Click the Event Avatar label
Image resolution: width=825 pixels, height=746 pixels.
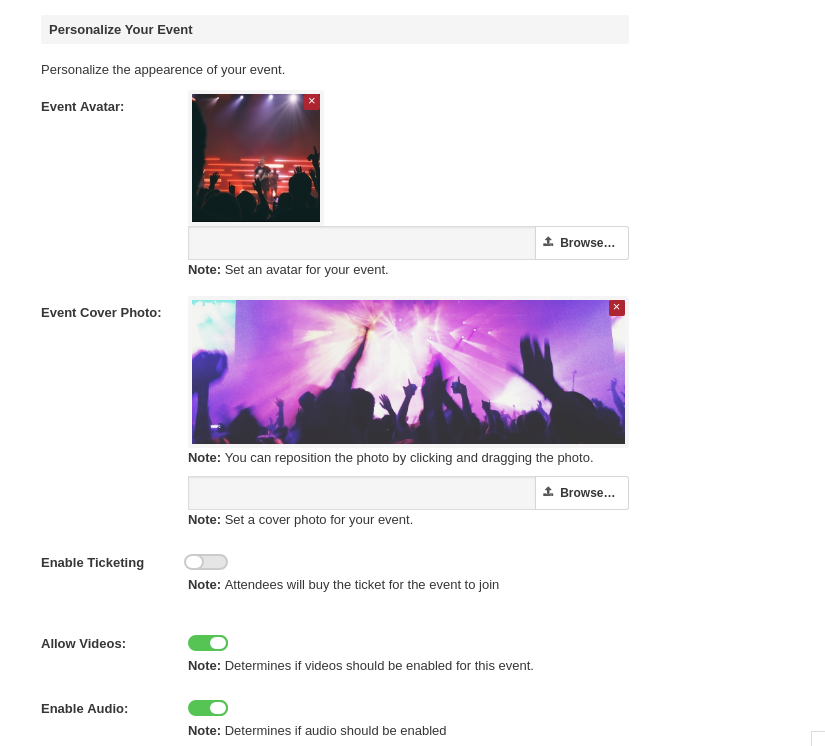pos(83,107)
